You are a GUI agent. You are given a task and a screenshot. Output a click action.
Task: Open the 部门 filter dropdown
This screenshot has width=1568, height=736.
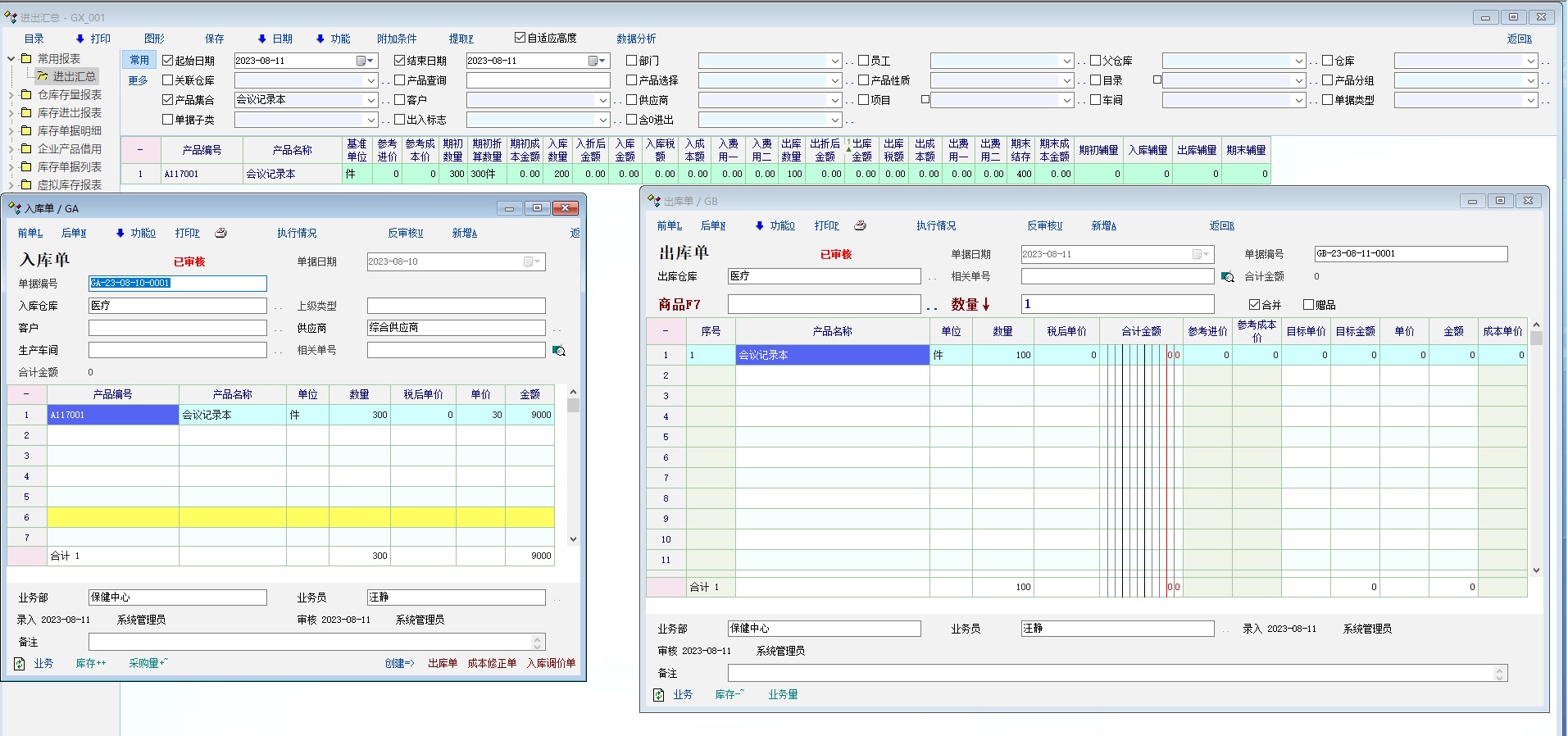(x=834, y=61)
